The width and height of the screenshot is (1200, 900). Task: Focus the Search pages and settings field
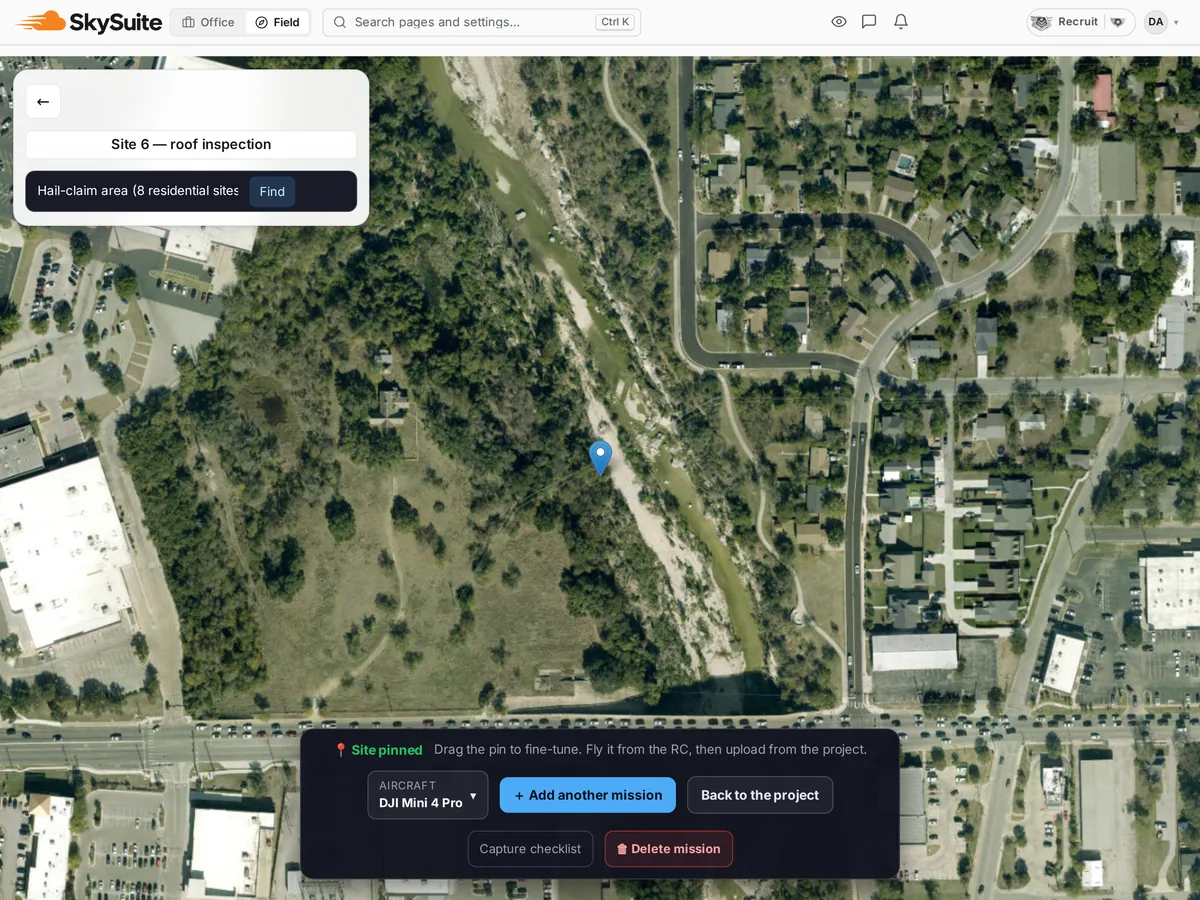[x=481, y=22]
